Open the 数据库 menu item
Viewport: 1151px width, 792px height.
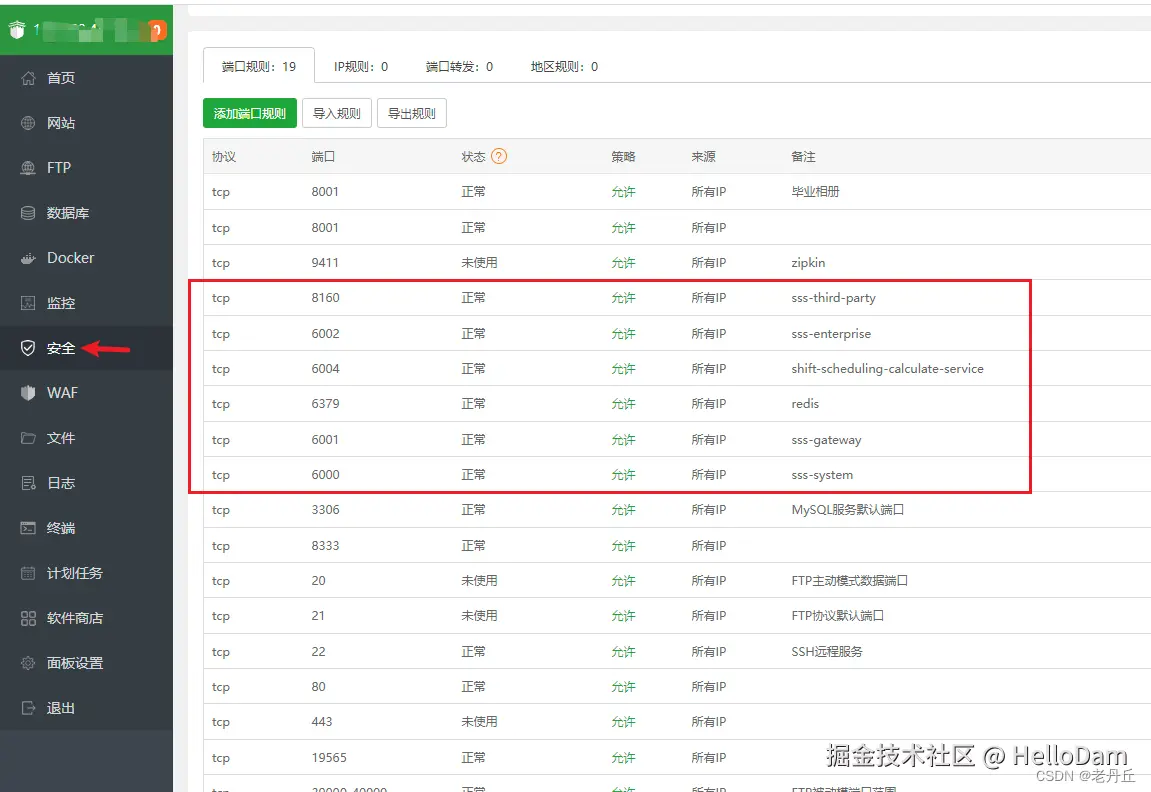pyautogui.click(x=86, y=213)
